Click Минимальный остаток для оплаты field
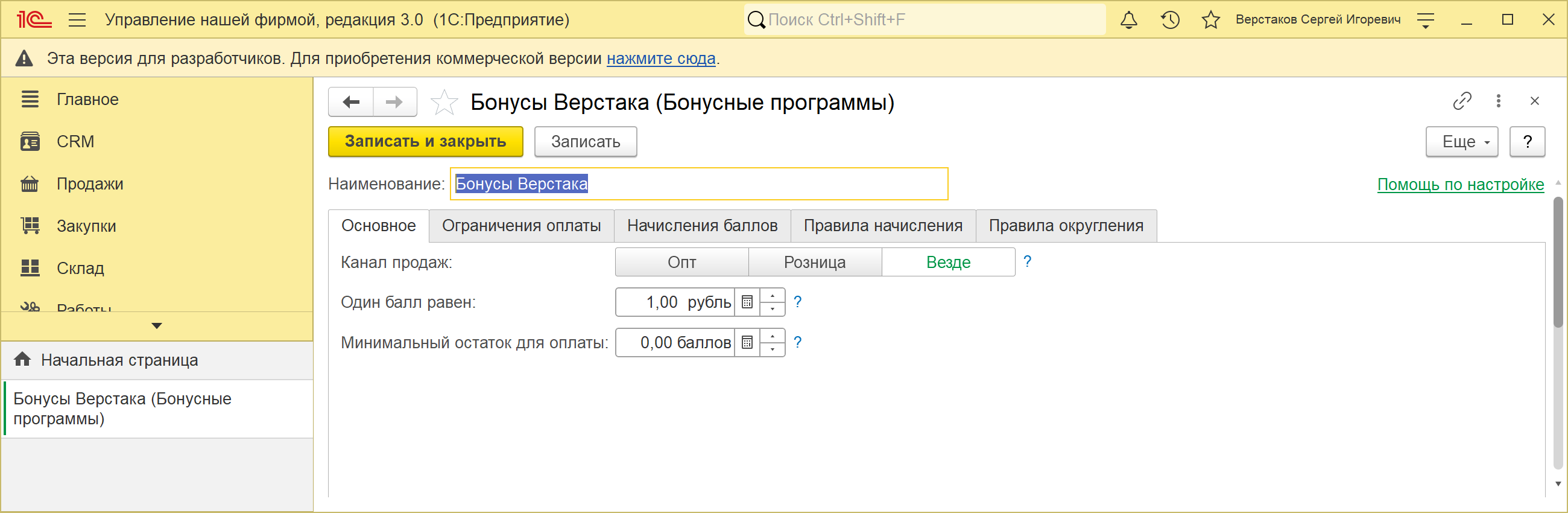The height and width of the screenshot is (513, 1568). [x=675, y=342]
